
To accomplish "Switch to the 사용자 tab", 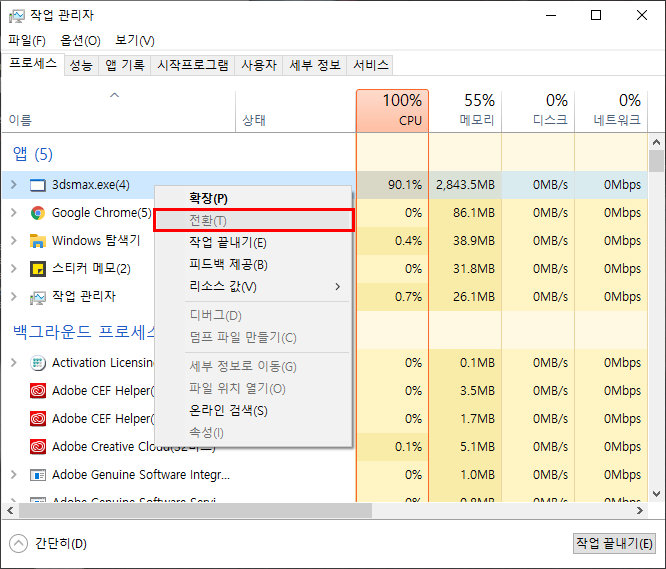I will point(259,65).
